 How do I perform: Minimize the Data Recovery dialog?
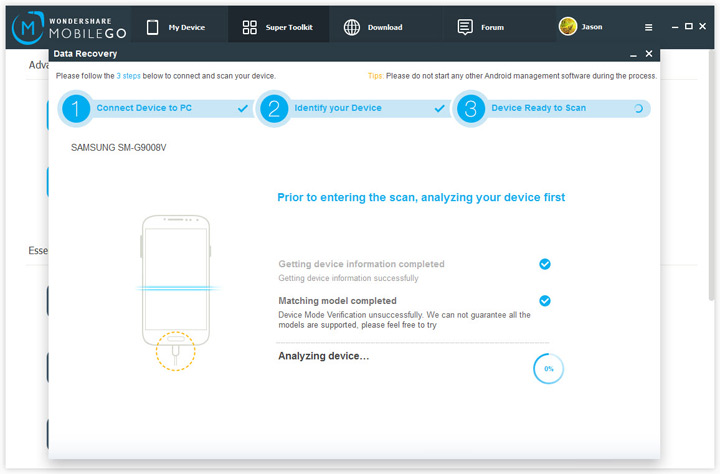633,55
